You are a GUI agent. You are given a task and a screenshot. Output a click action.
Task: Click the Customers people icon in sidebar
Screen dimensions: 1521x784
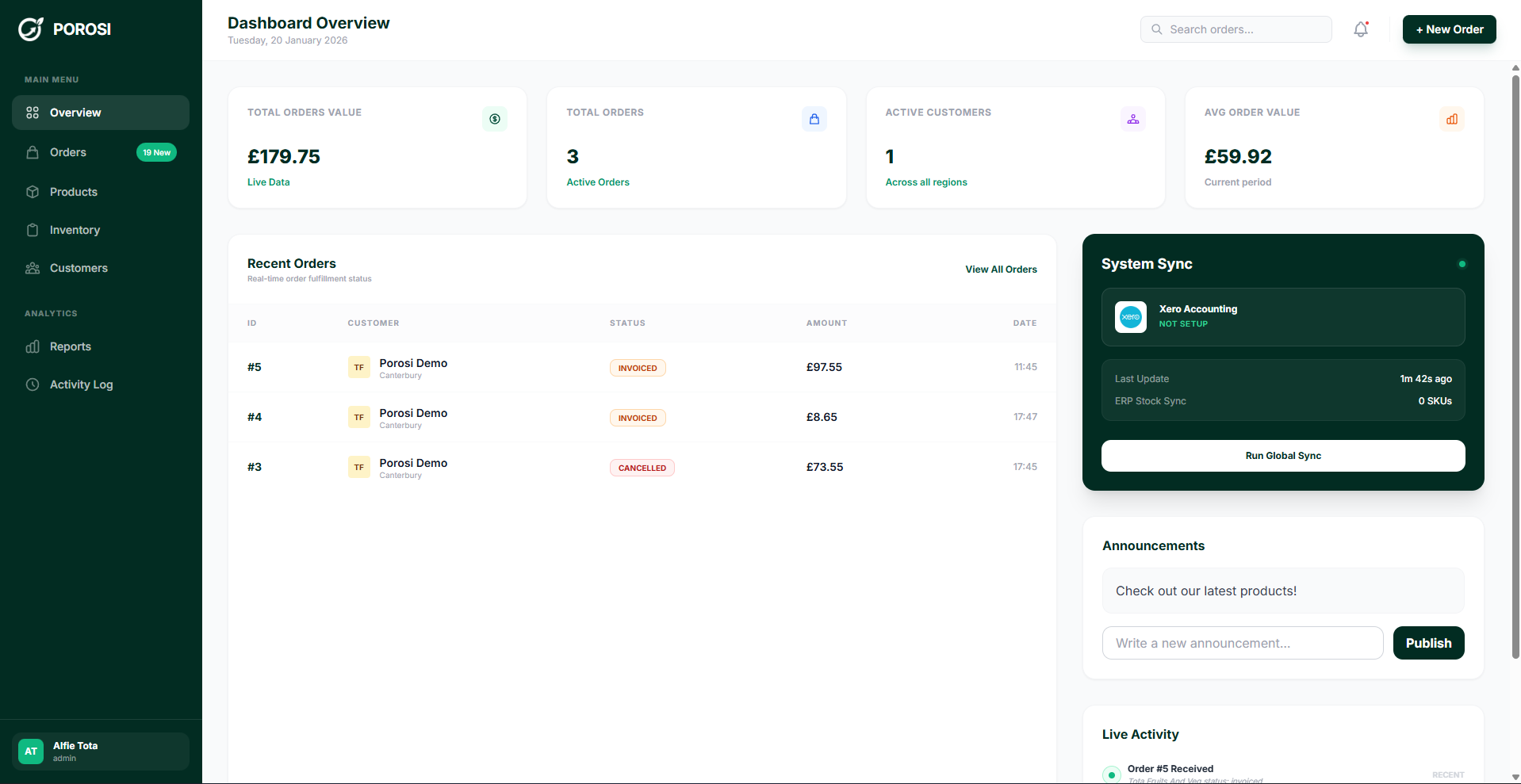coord(33,268)
